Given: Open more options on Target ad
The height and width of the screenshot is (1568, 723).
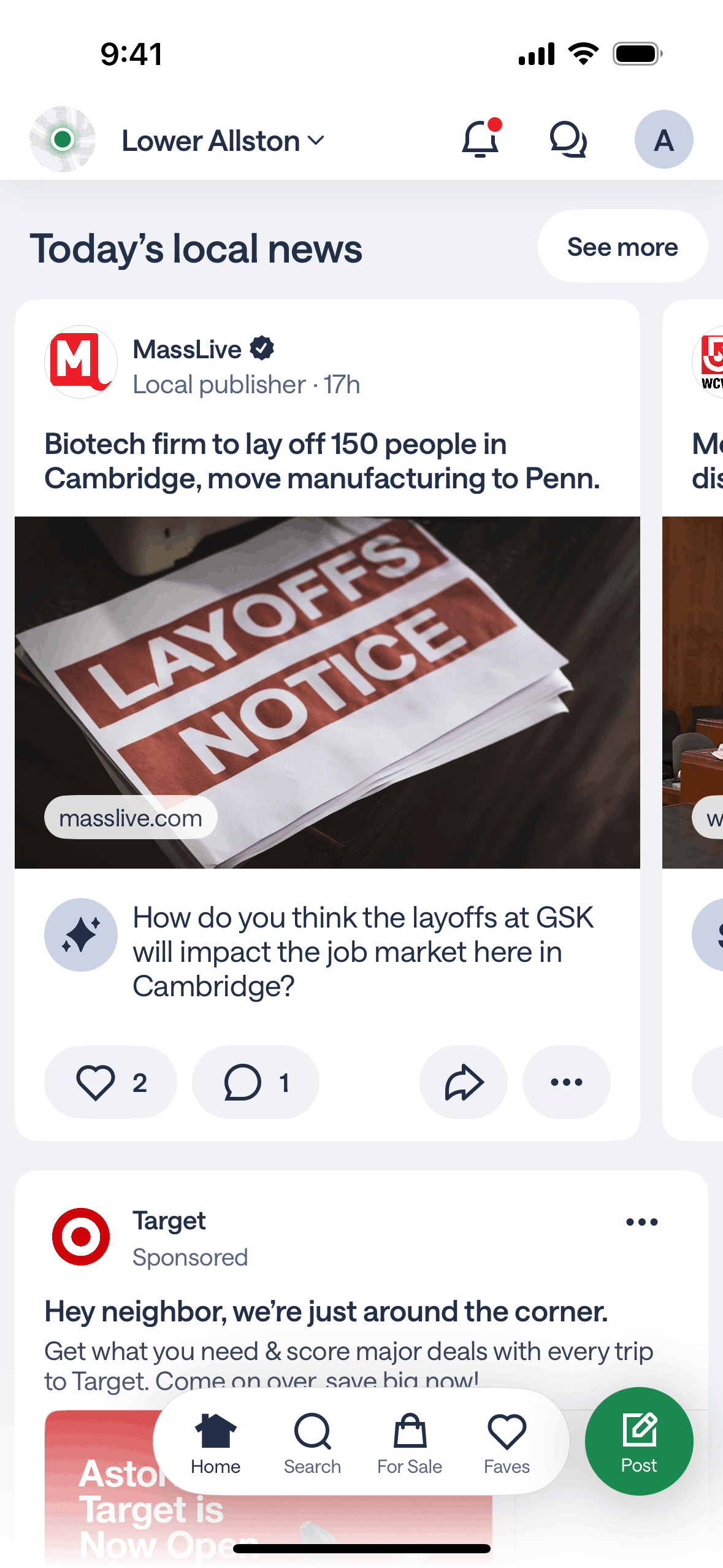Looking at the screenshot, I should tap(641, 1222).
